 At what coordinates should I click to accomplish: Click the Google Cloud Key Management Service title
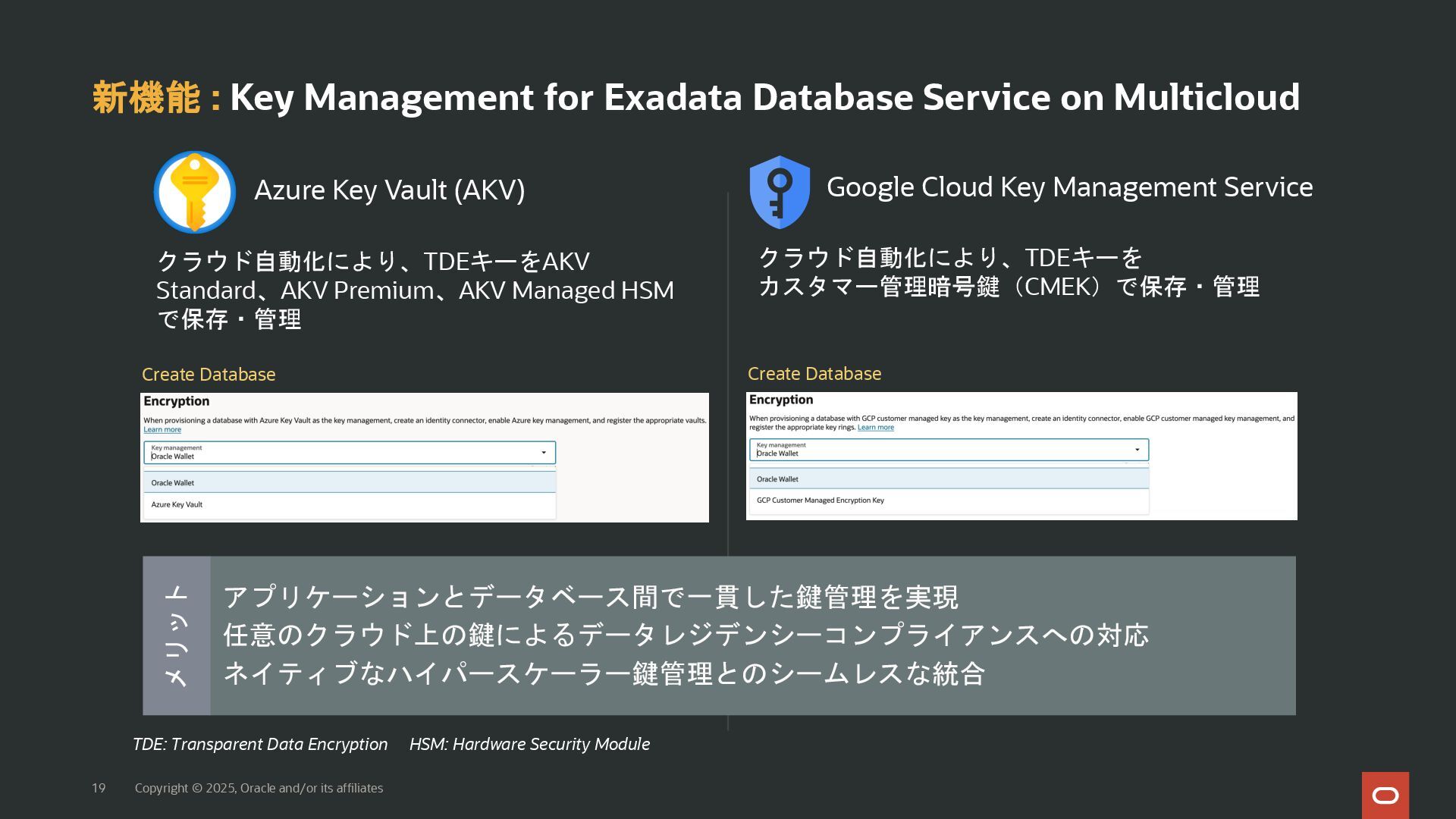point(1068,187)
